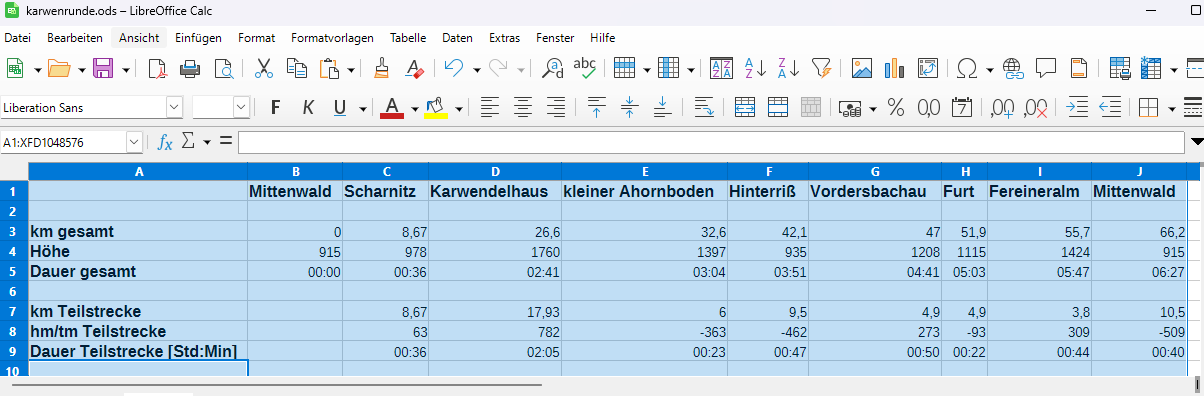Viewport: 1204px width, 396px height.
Task: Remove a decimal place
Action: click(1036, 107)
